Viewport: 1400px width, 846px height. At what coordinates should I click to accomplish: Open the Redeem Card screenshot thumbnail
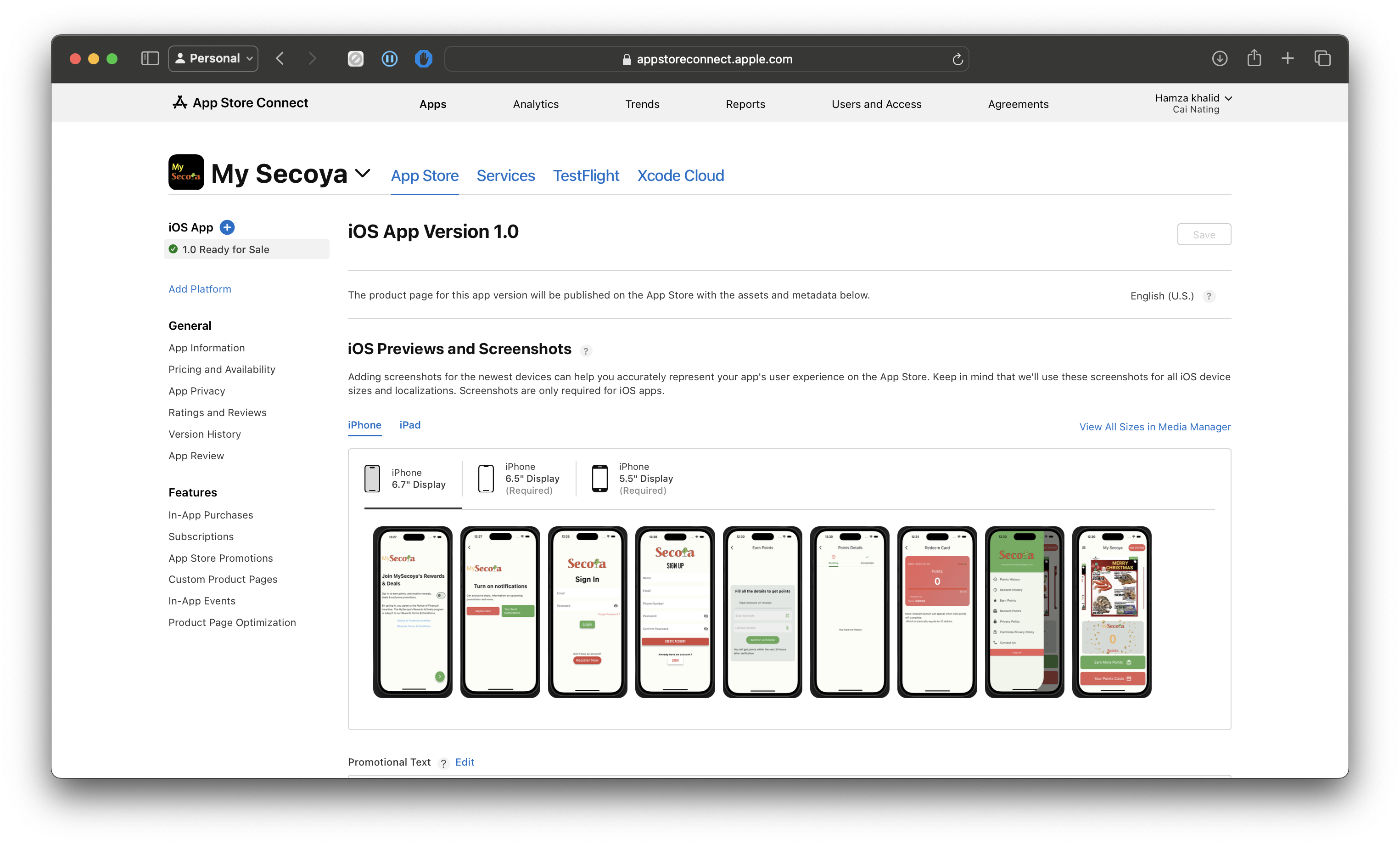click(937, 612)
